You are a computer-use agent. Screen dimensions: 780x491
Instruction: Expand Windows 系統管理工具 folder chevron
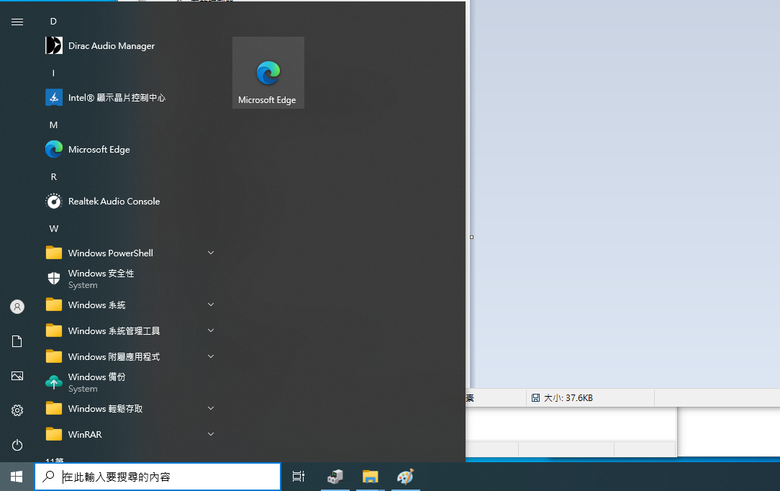(x=211, y=330)
